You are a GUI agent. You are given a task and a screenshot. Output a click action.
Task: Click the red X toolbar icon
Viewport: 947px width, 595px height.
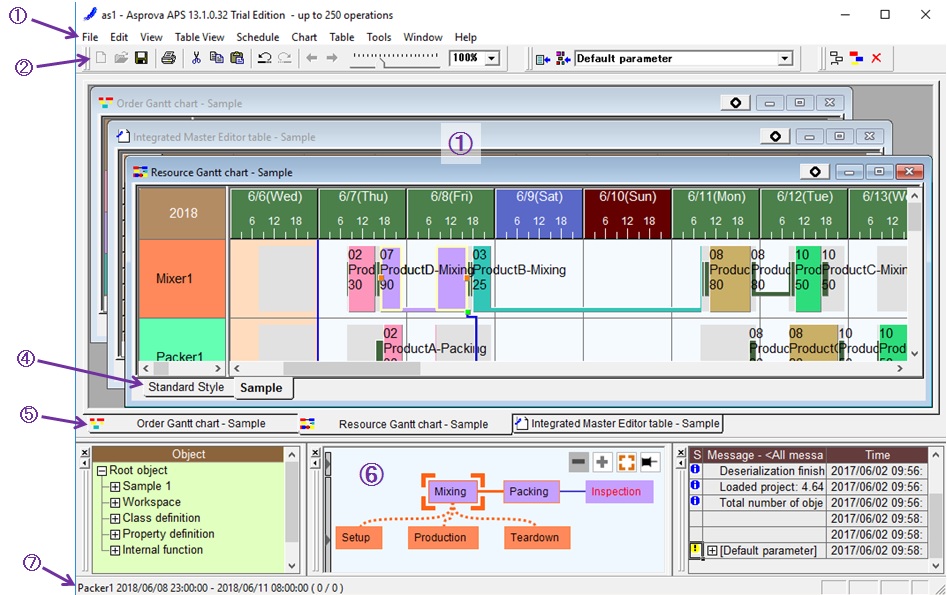click(x=876, y=58)
